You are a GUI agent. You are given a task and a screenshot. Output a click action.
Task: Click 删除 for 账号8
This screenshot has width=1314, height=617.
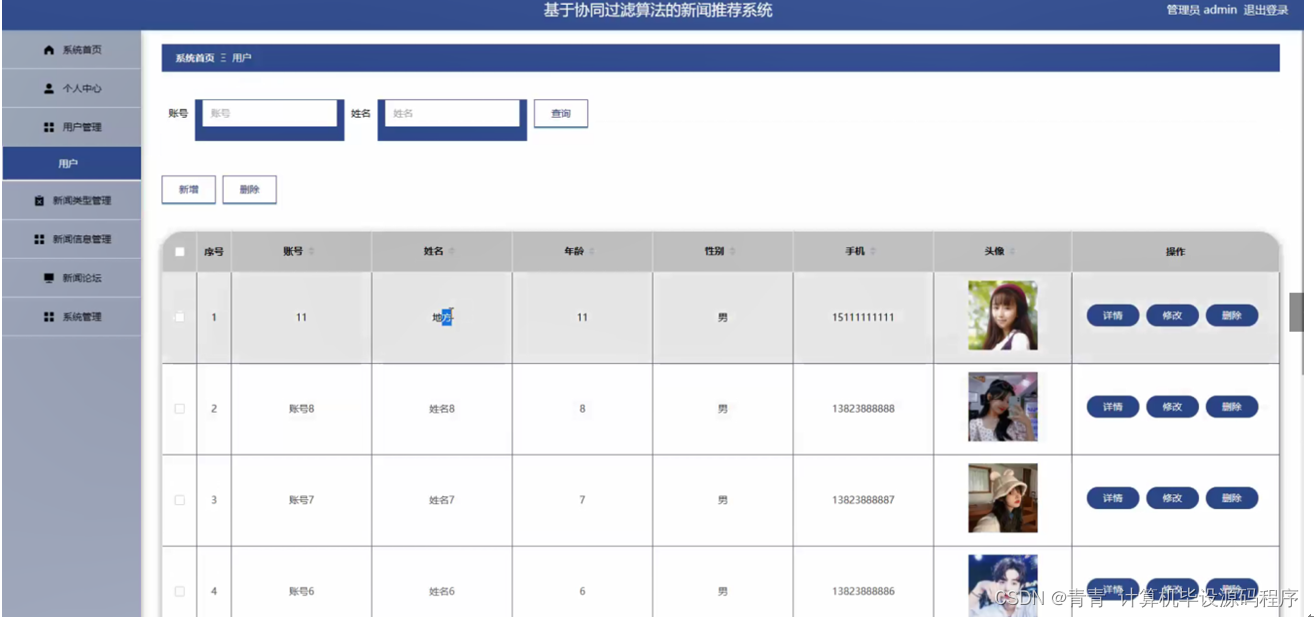click(x=1232, y=407)
